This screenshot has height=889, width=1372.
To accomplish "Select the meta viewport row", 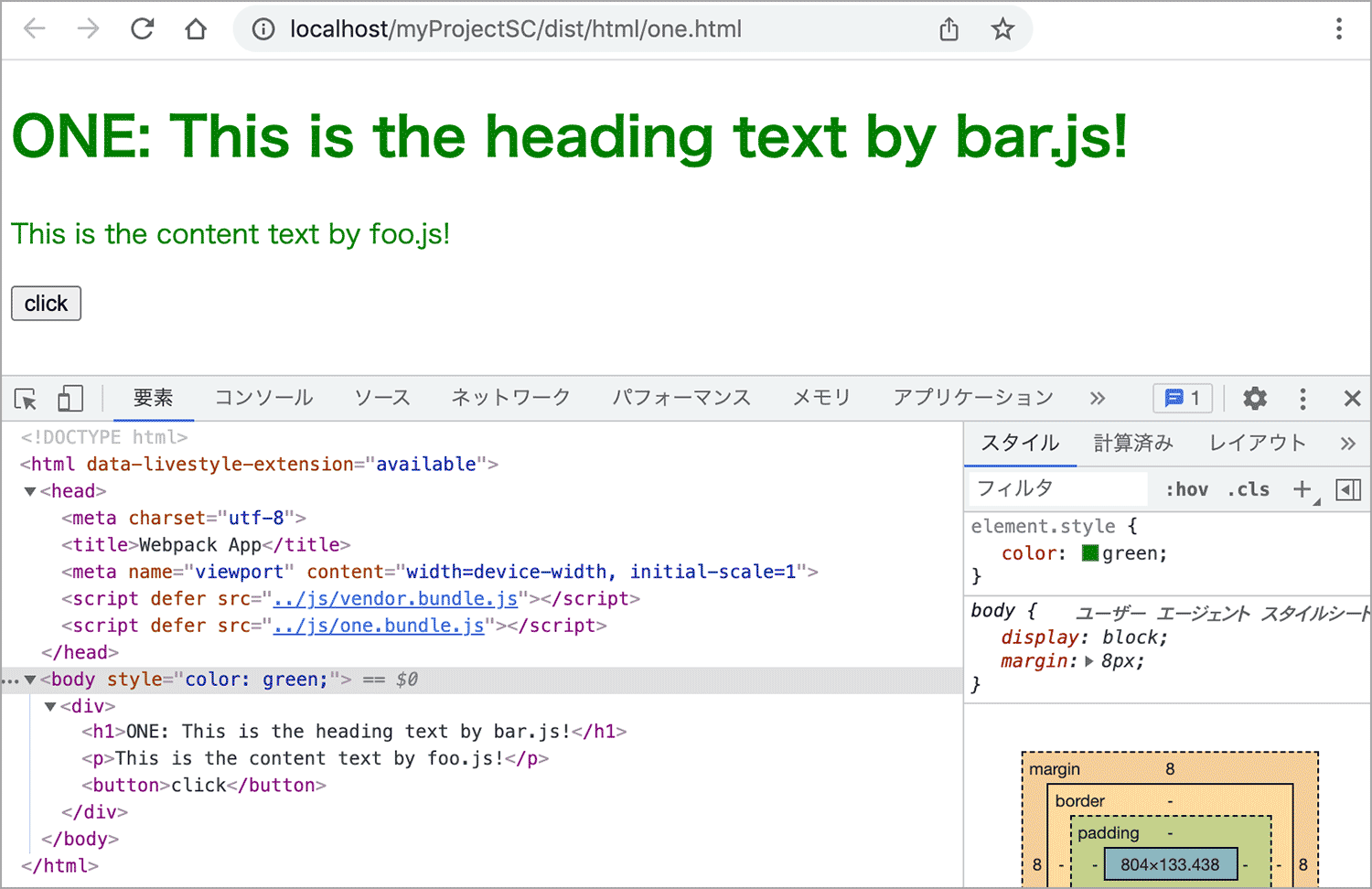I will click(439, 573).
